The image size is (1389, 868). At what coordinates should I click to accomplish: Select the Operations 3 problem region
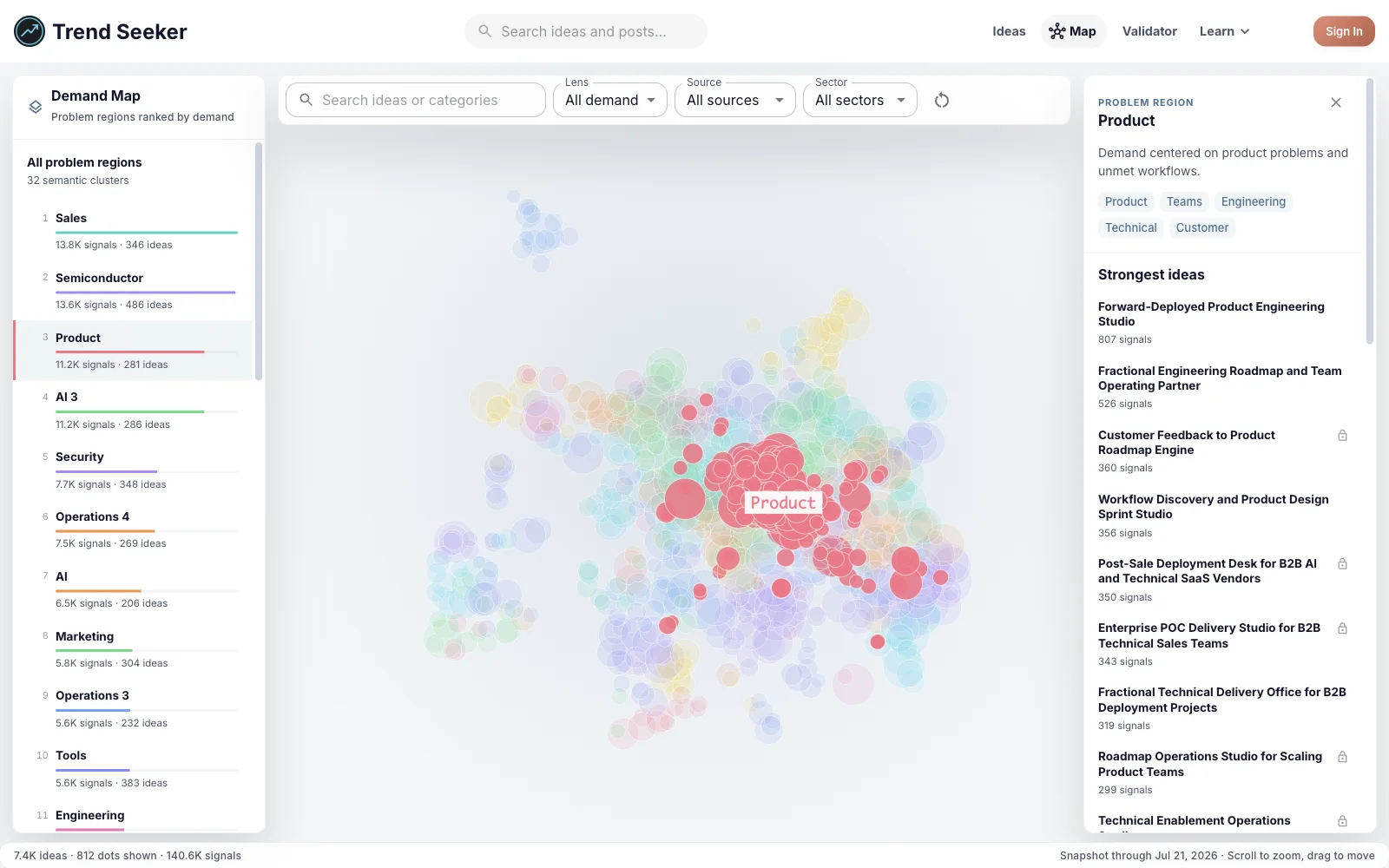click(x=133, y=709)
